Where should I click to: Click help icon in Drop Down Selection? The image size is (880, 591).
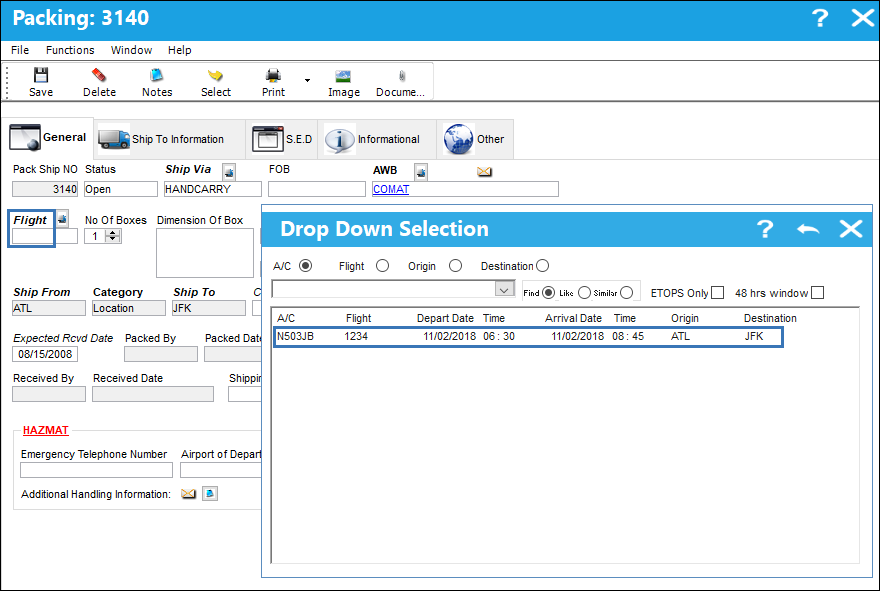pos(764,228)
